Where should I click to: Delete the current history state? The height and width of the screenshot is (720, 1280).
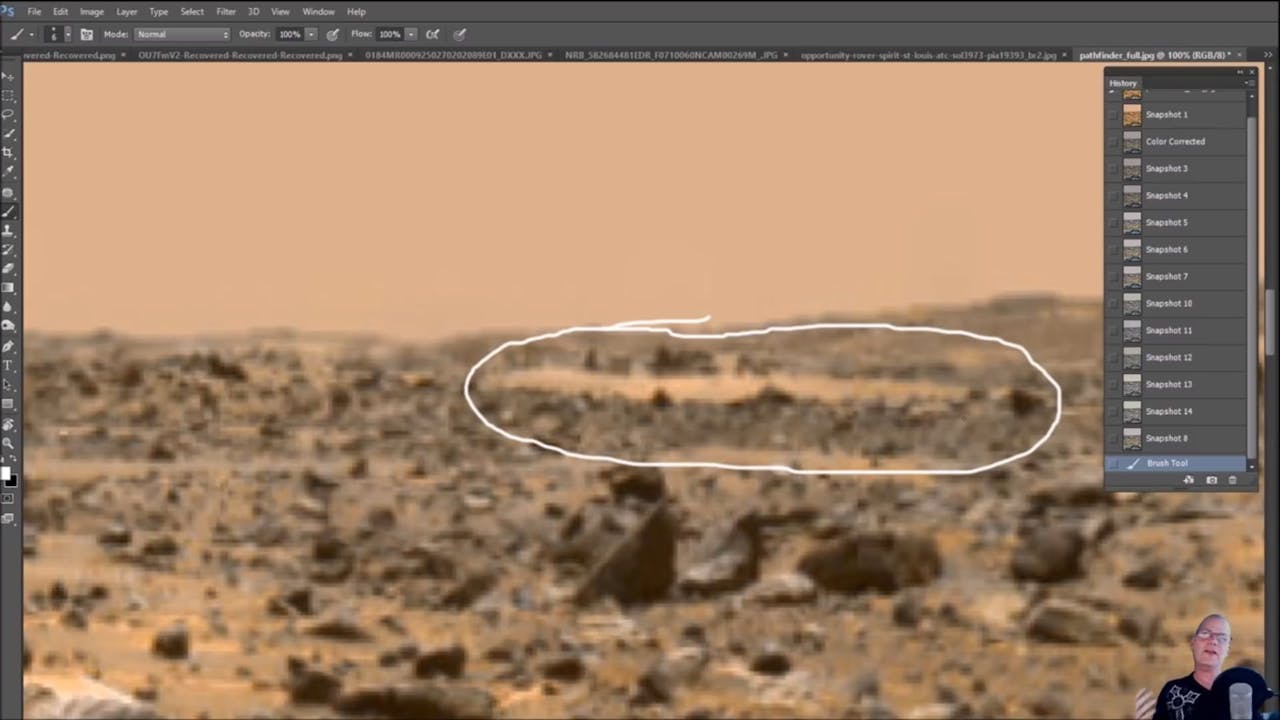pyautogui.click(x=1233, y=481)
